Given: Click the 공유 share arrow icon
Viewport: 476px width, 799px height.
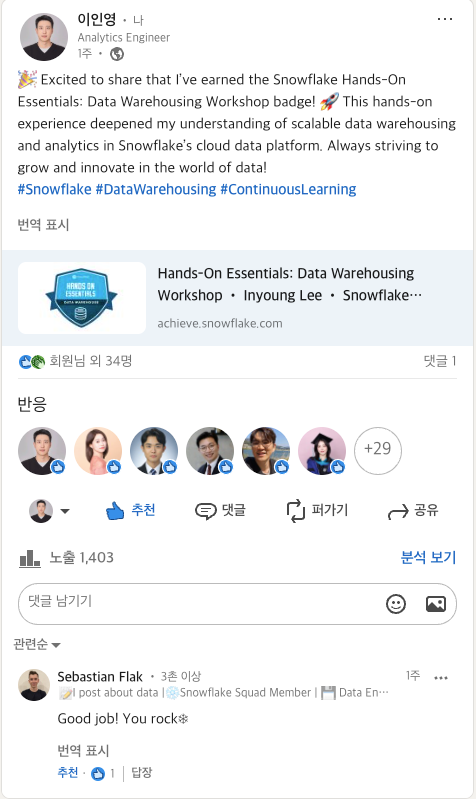Looking at the screenshot, I should 398,511.
